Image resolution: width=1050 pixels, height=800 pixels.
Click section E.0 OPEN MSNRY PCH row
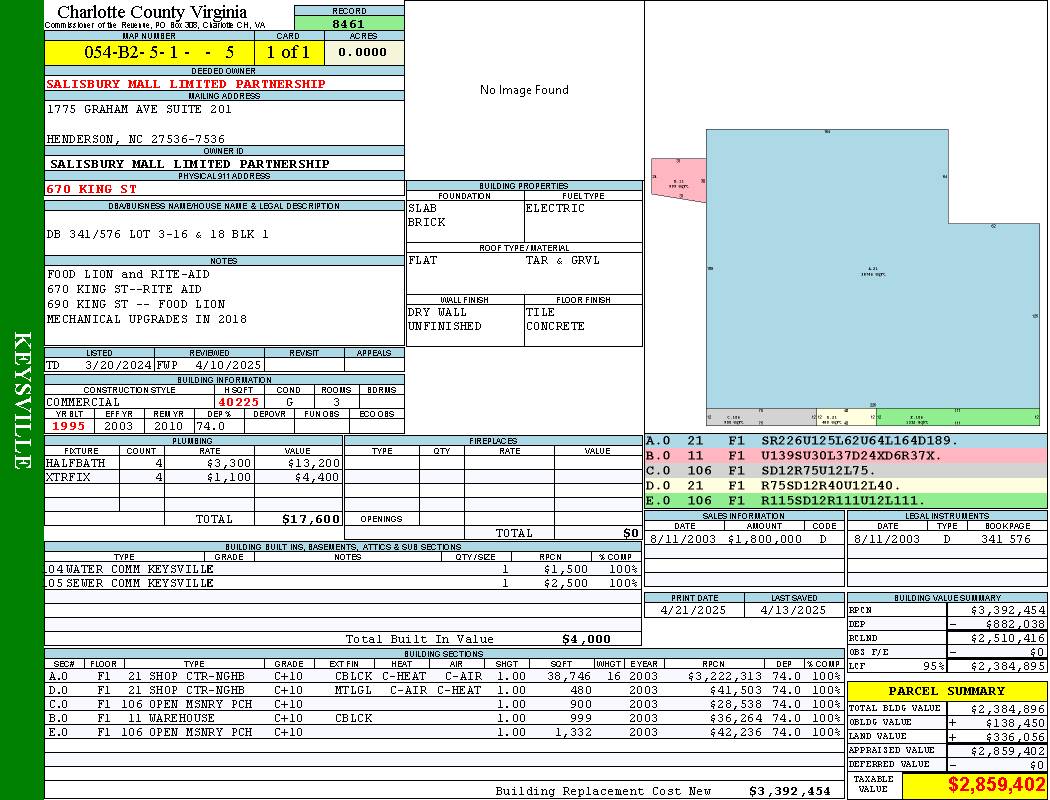(x=445, y=732)
